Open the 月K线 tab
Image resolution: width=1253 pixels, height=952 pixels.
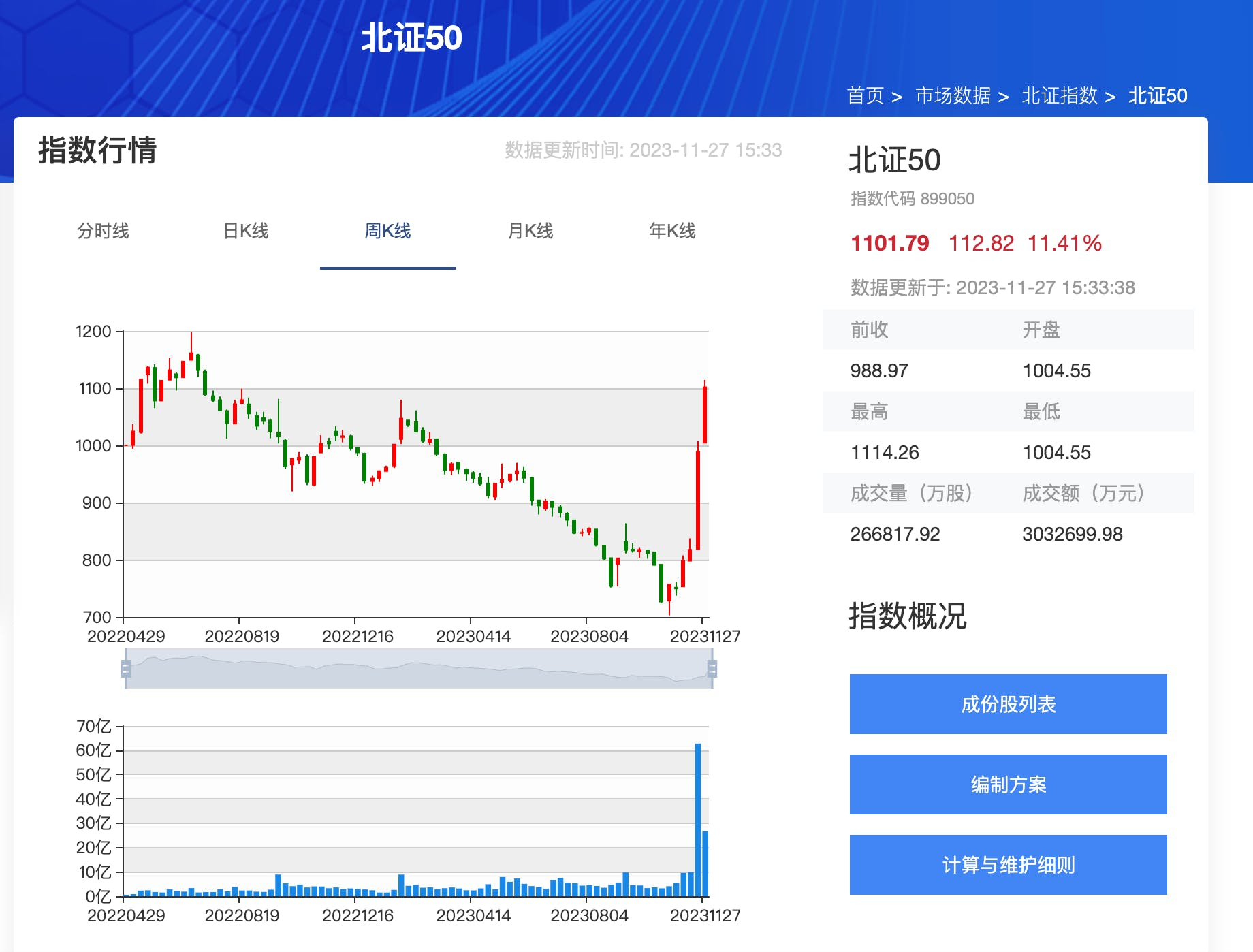pos(530,231)
